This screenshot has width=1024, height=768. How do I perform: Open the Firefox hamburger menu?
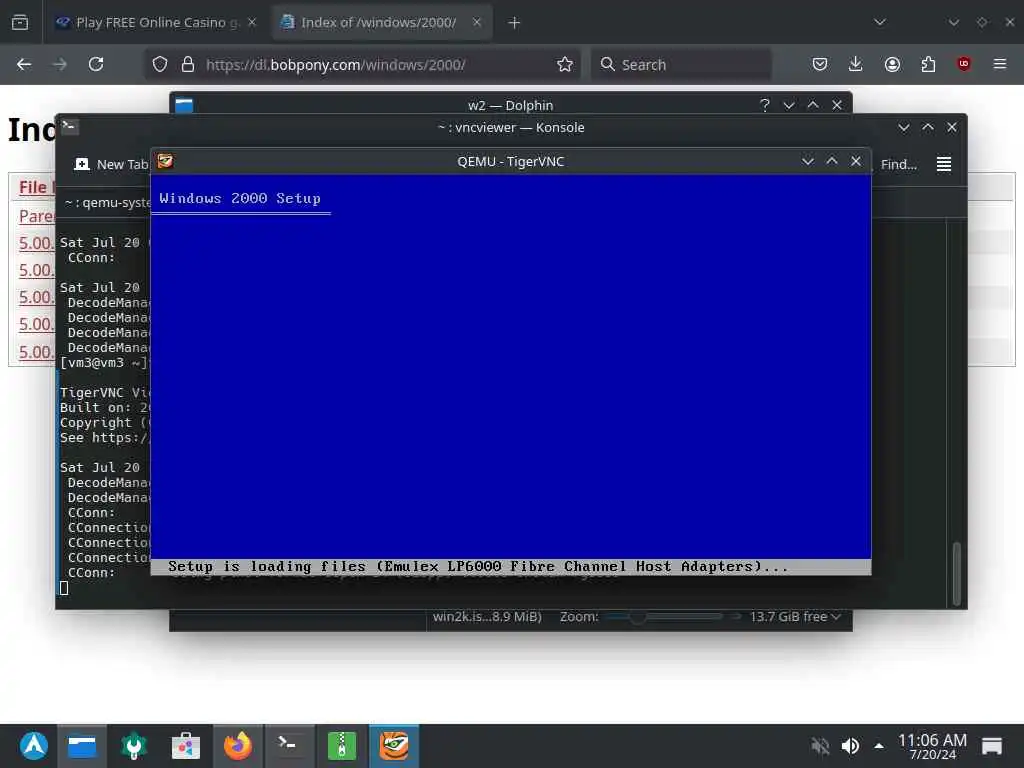[999, 64]
